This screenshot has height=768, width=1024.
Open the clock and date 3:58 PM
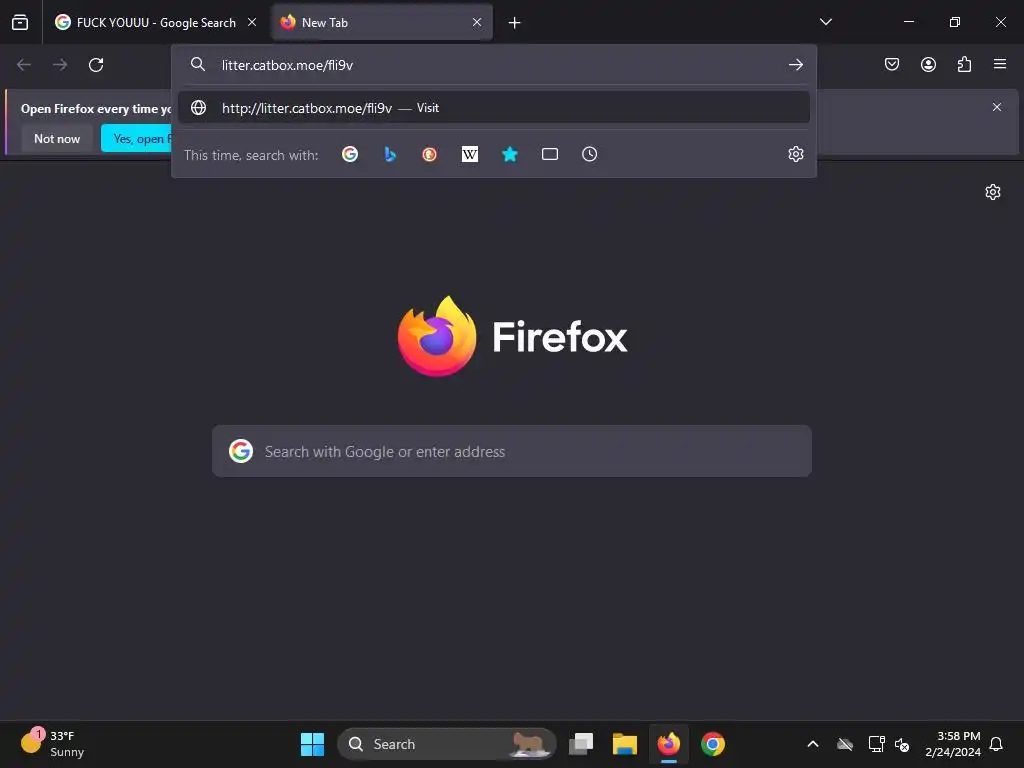click(953, 744)
